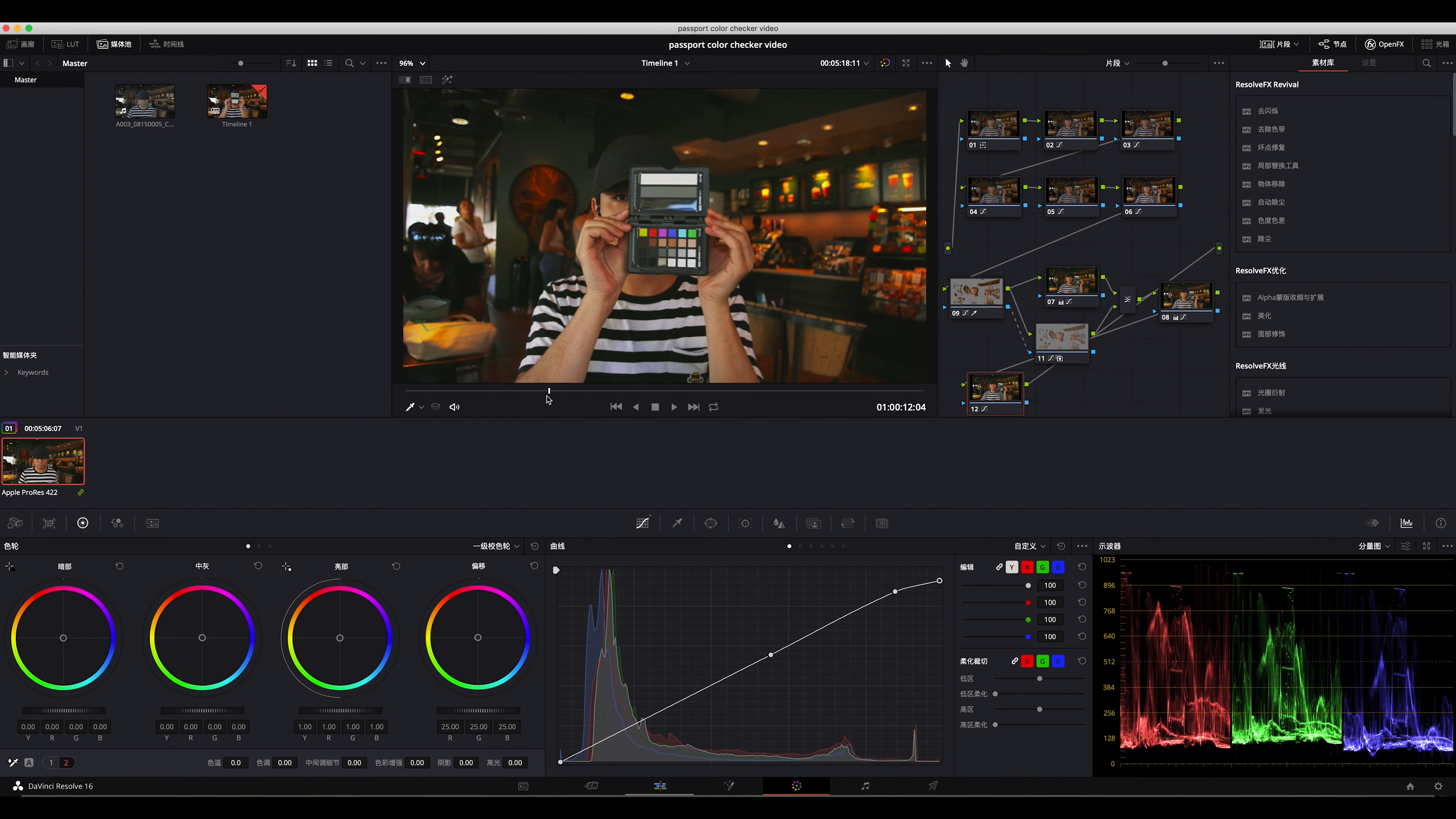Open the LUT browser button
This screenshot has width=1456, height=819.
pos(66,44)
